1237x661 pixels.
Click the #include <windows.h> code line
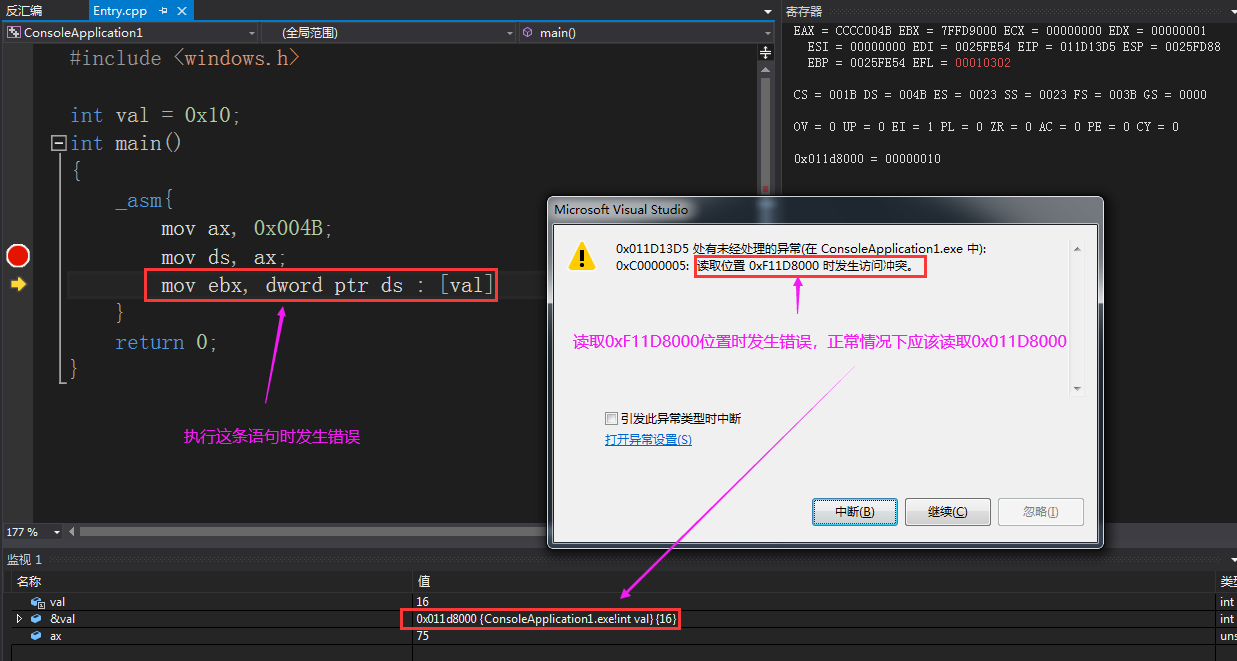(185, 58)
